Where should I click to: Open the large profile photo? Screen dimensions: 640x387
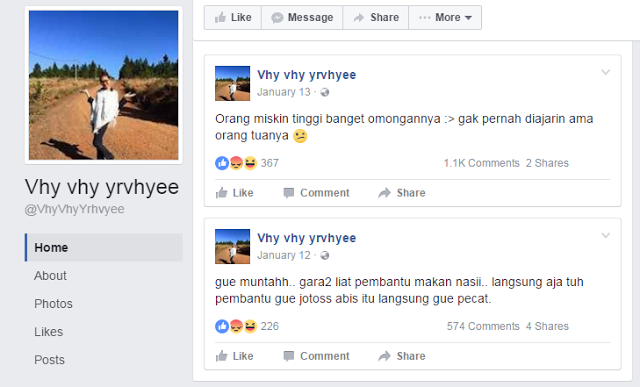pyautogui.click(x=104, y=85)
